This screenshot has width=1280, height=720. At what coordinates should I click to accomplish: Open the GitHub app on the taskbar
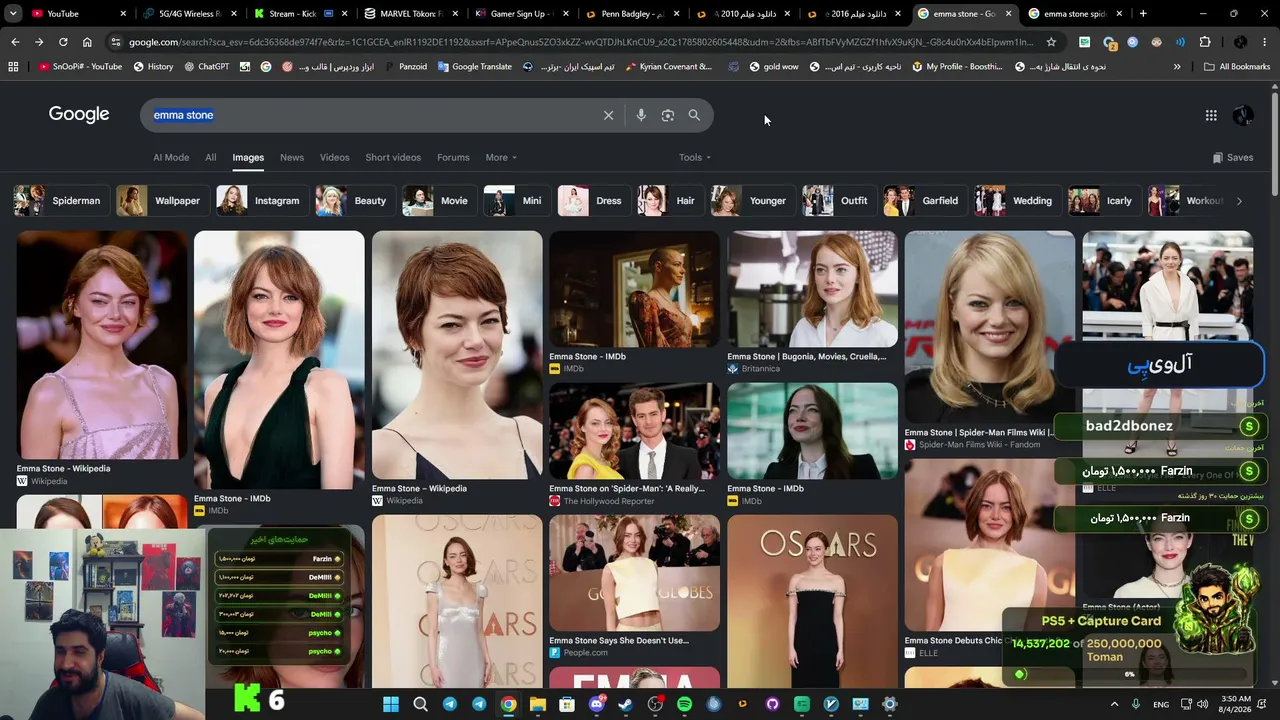(772, 704)
